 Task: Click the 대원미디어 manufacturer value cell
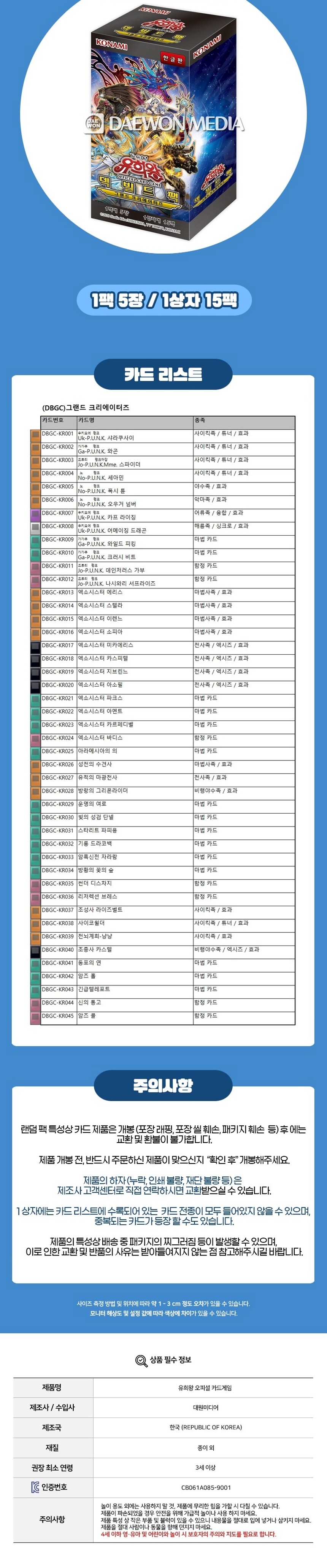[x=206, y=1408]
